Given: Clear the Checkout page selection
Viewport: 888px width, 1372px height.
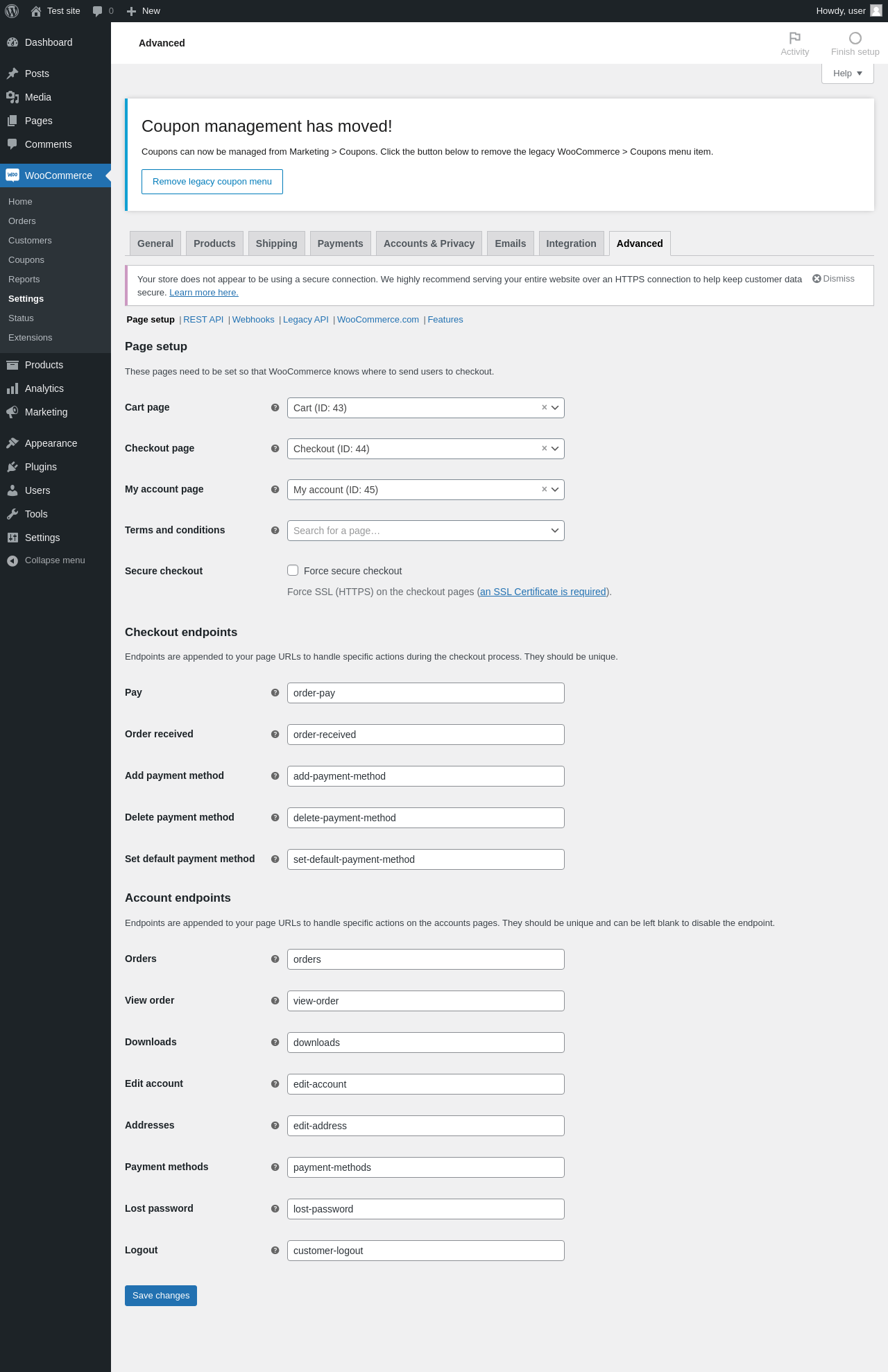Looking at the screenshot, I should click(x=545, y=448).
